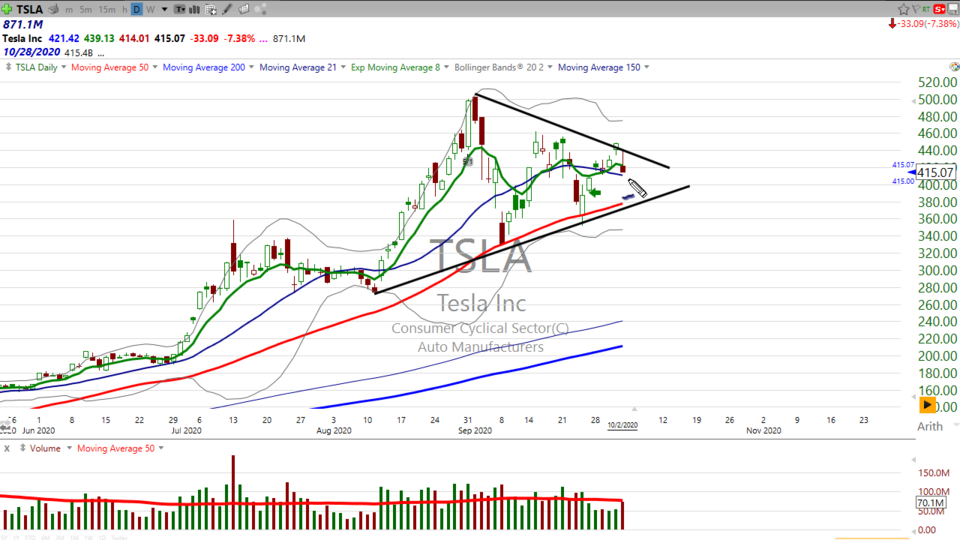Click the TSLA ticker symbol field
Screen dimensions: 960x540
pos(29,9)
